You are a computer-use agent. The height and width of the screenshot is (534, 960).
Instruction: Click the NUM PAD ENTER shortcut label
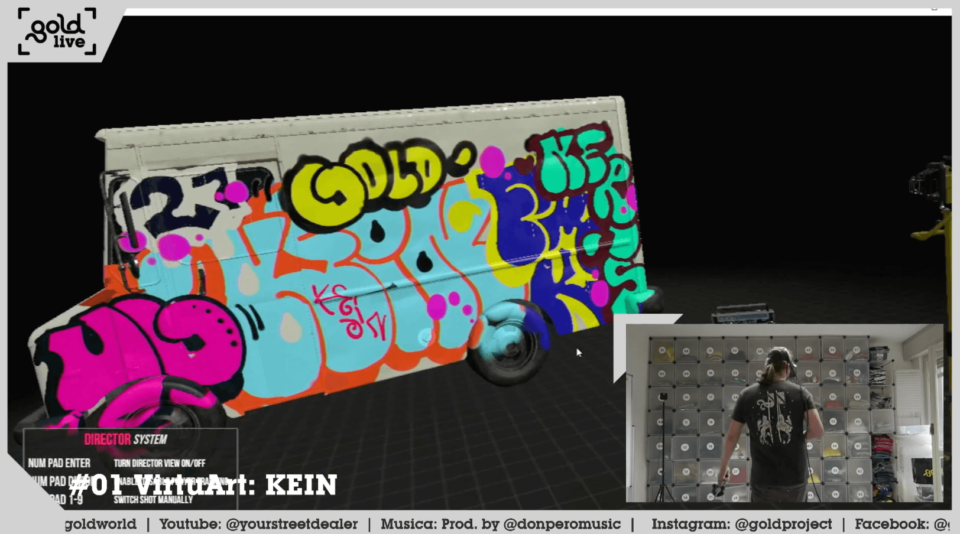[61, 463]
